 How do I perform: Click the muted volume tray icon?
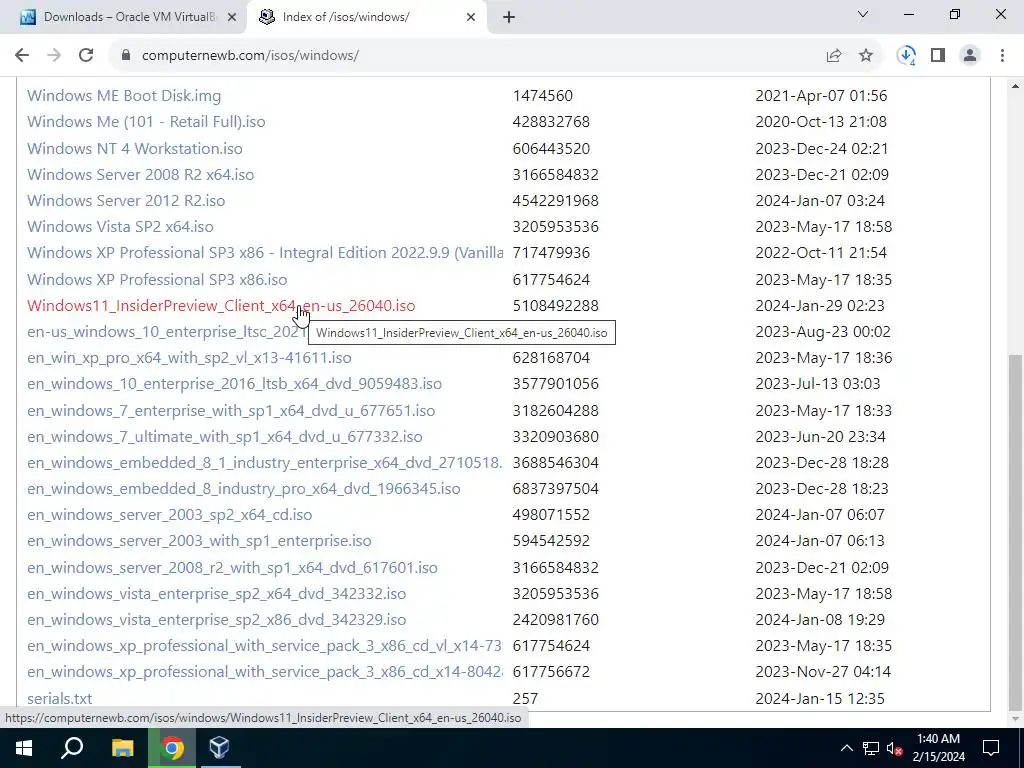click(x=894, y=748)
